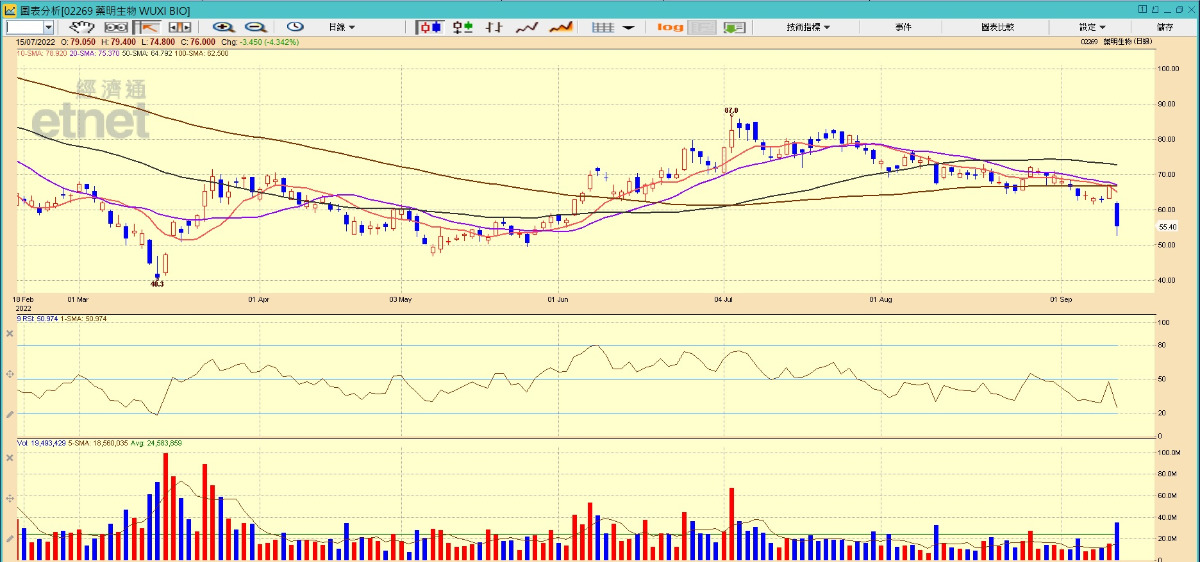Open the 日線 period dropdown
Viewport: 1200px width, 562px height.
(342, 27)
